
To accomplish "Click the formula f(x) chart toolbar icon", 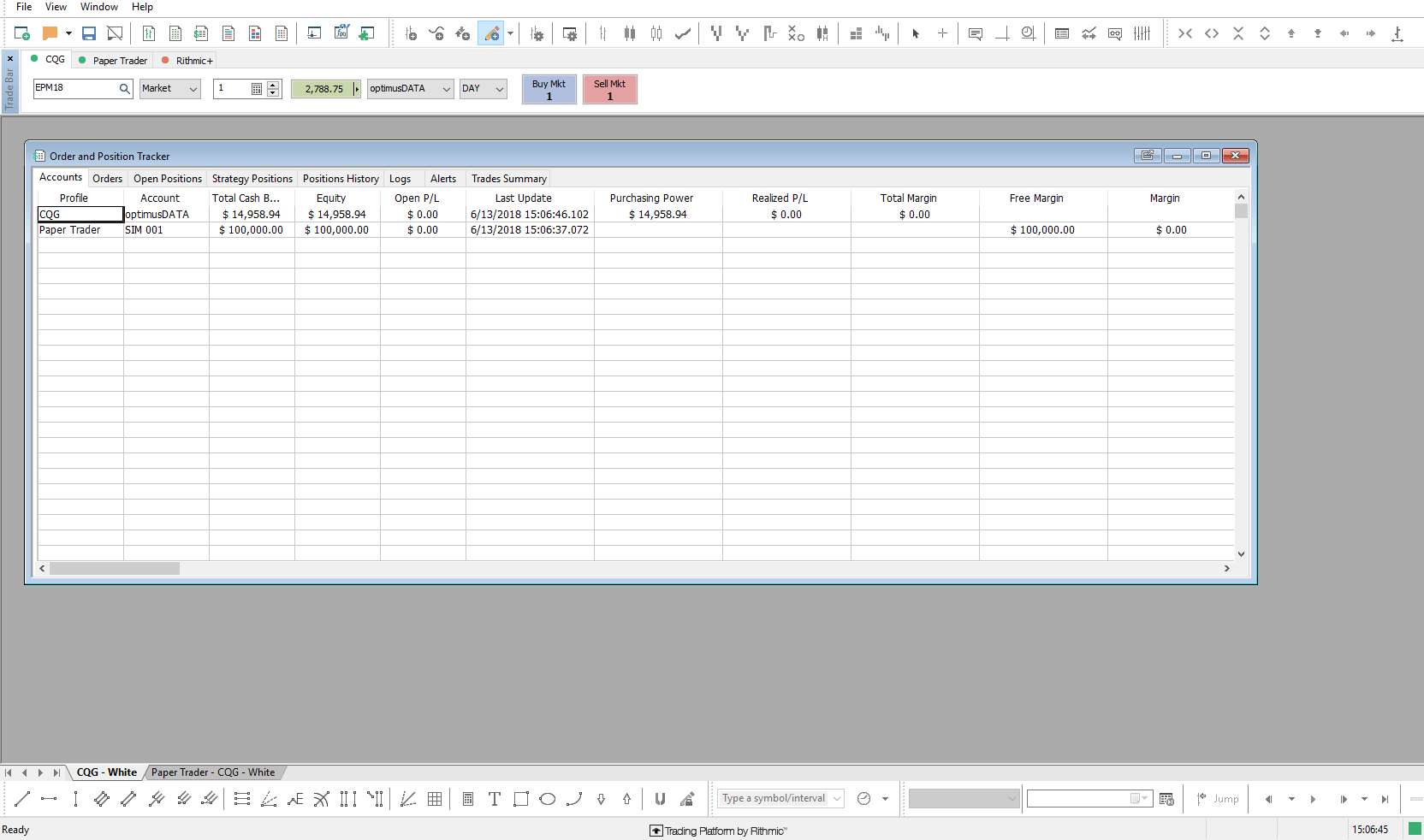I will click(341, 33).
